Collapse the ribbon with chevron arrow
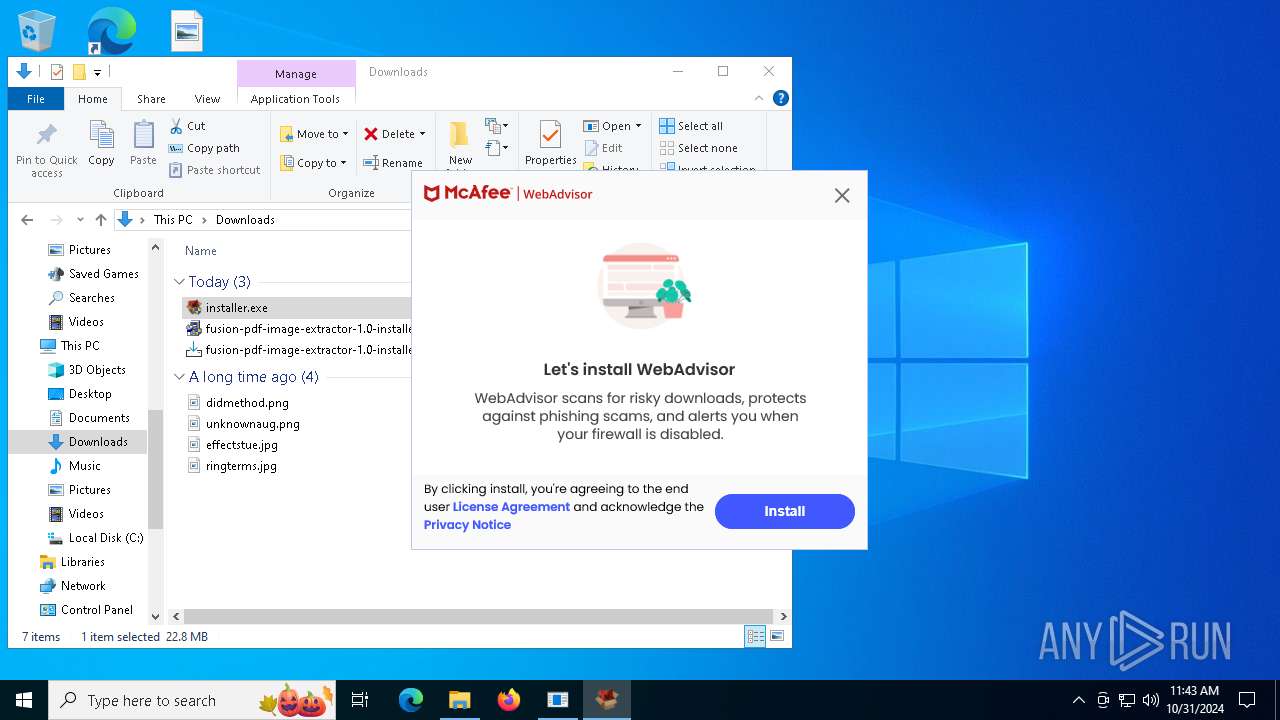Image resolution: width=1280 pixels, height=720 pixels. tap(759, 98)
